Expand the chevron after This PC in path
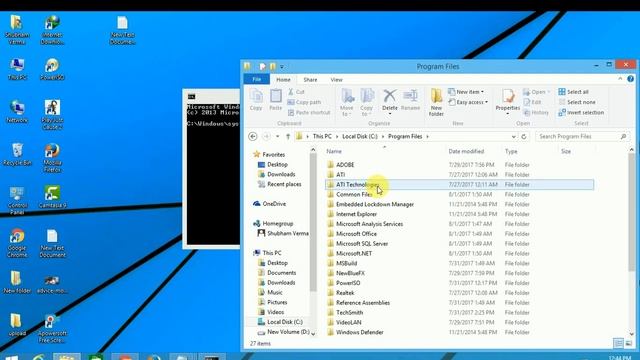The width and height of the screenshot is (640, 360). 338,136
